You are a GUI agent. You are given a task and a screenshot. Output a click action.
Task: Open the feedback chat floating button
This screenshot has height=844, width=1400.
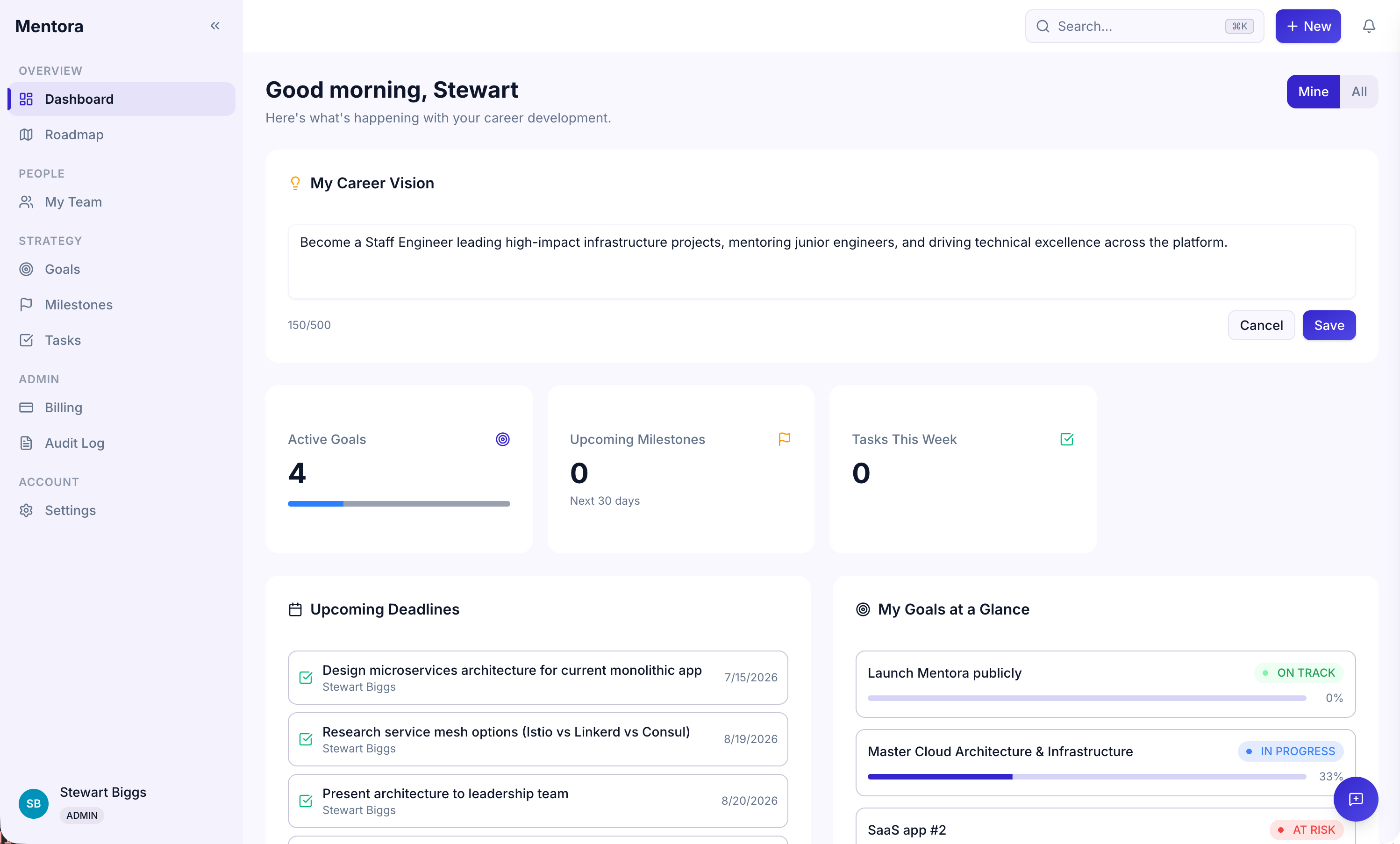[1356, 799]
